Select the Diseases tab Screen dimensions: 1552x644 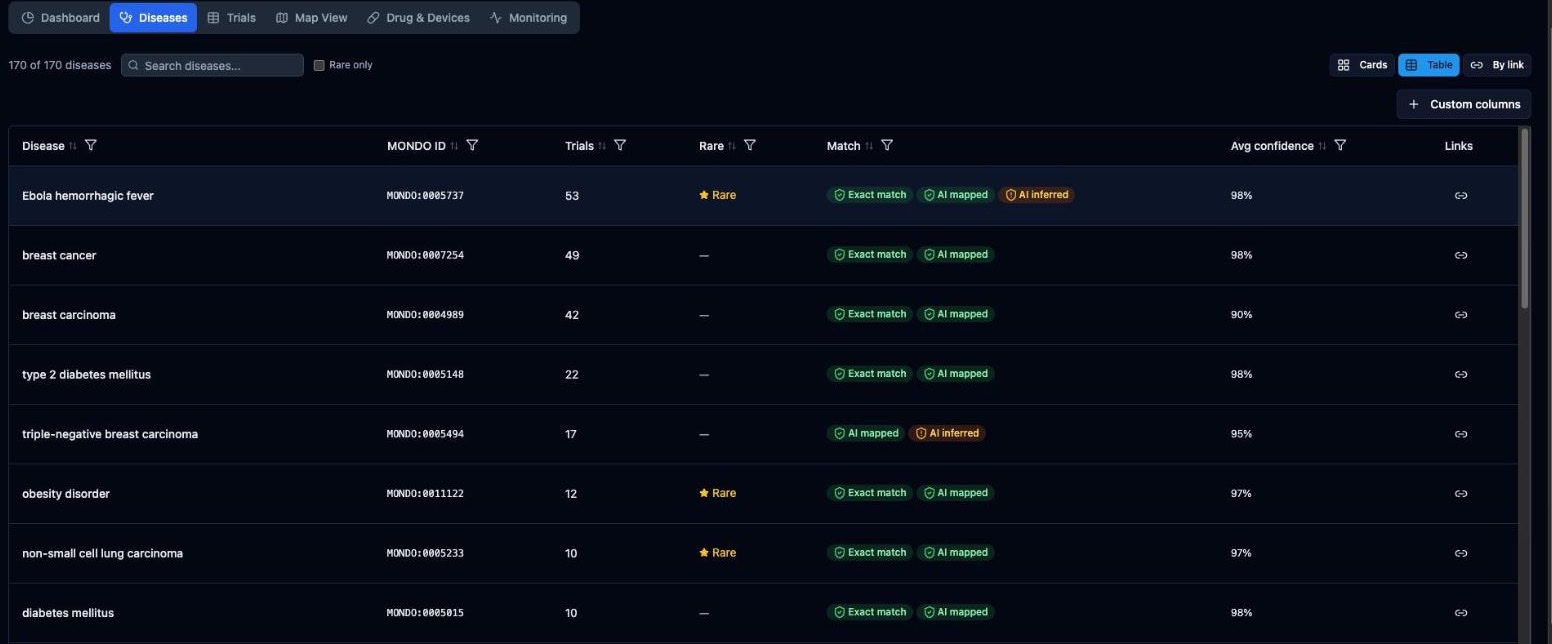(x=153, y=18)
